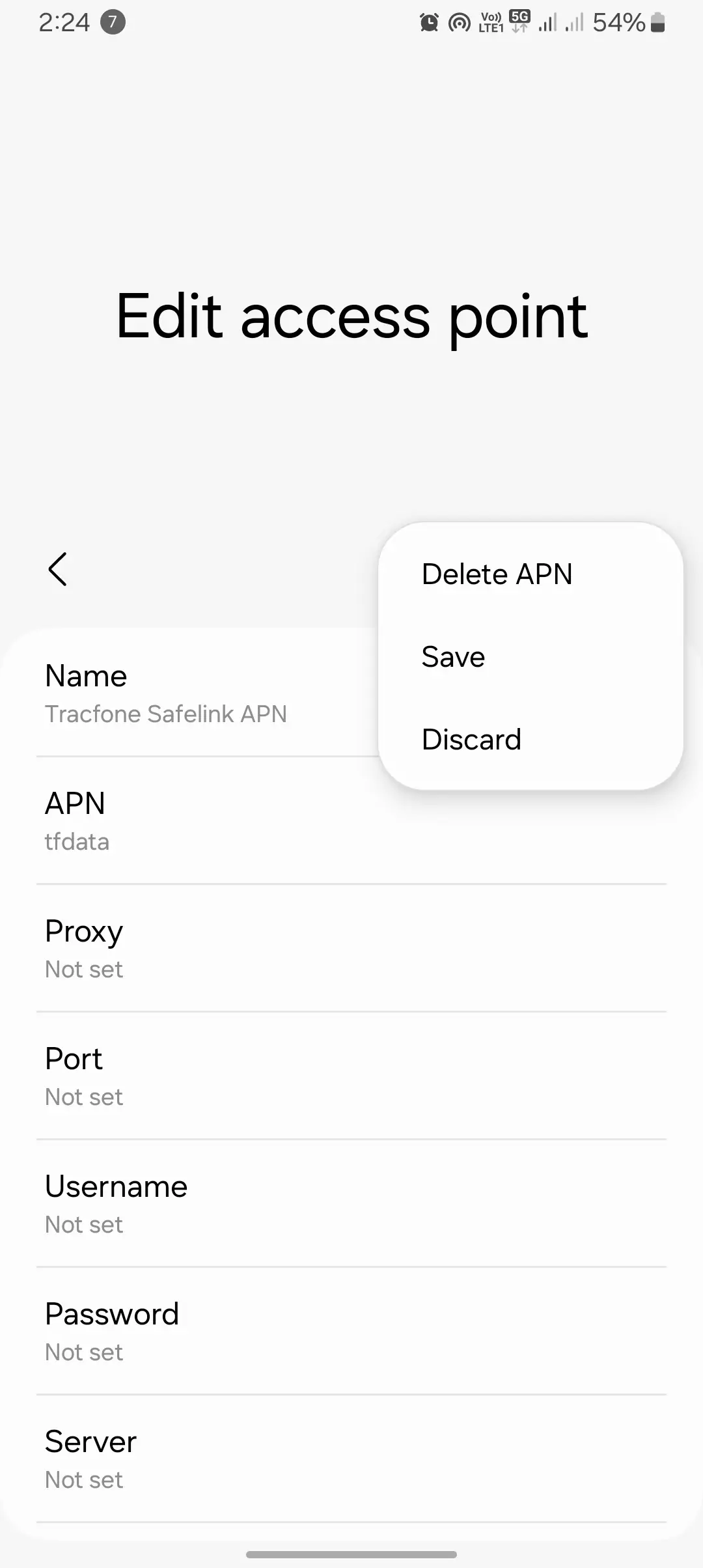This screenshot has width=703, height=1568.
Task: Edit the Password setting
Action: (x=351, y=1331)
